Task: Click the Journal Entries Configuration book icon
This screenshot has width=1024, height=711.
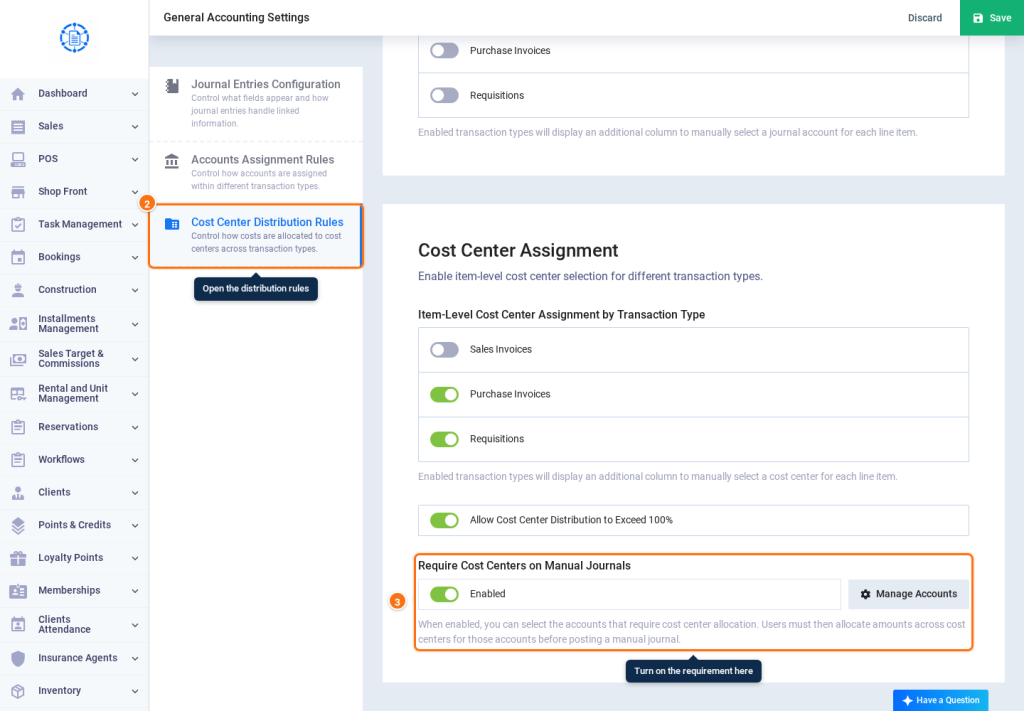Action: (x=172, y=86)
